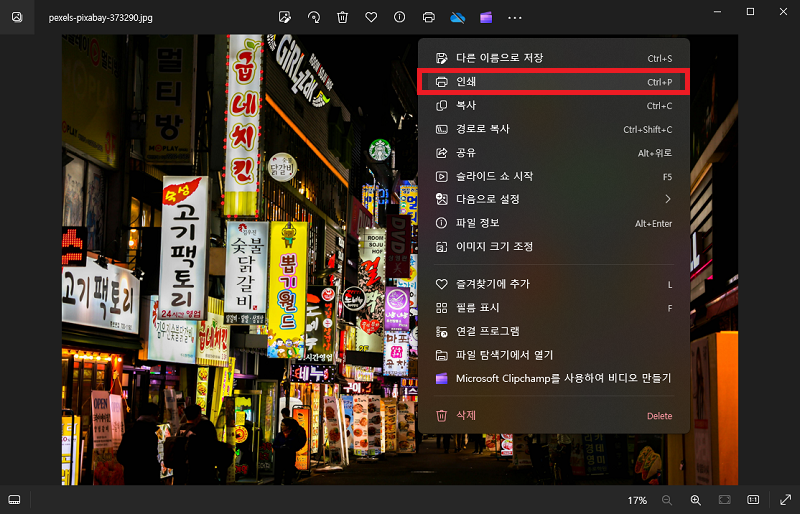Click the Photos app icon in title bar

click(x=17, y=17)
